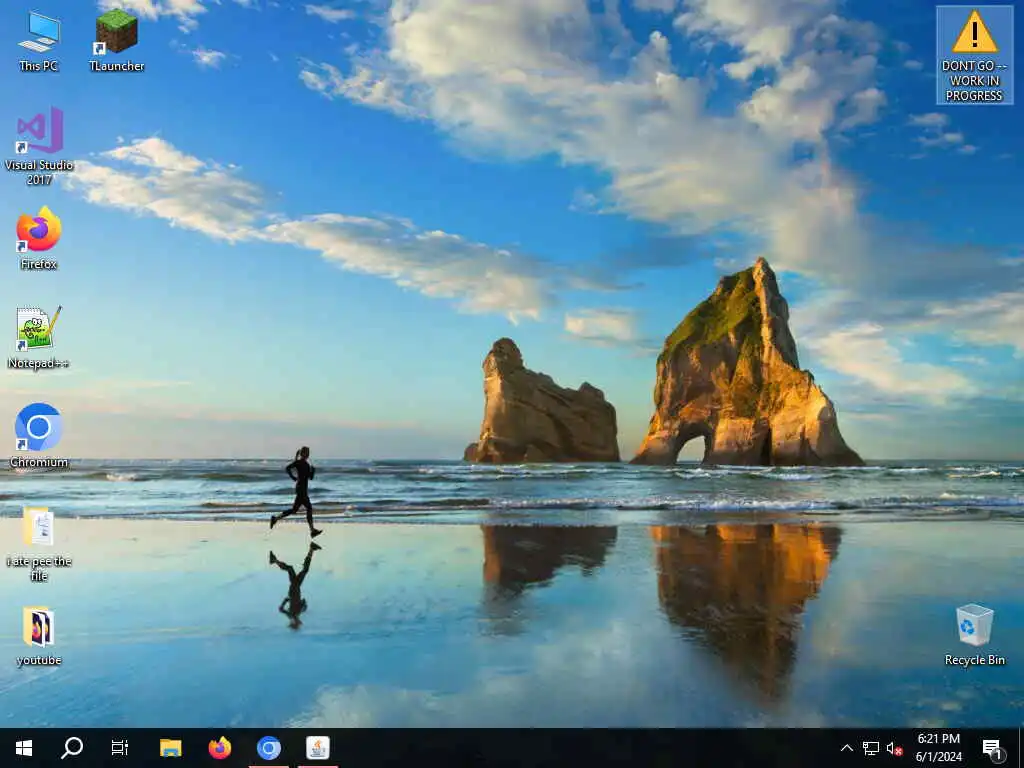Open the network status tray icon
The width and height of the screenshot is (1024, 768).
871,748
